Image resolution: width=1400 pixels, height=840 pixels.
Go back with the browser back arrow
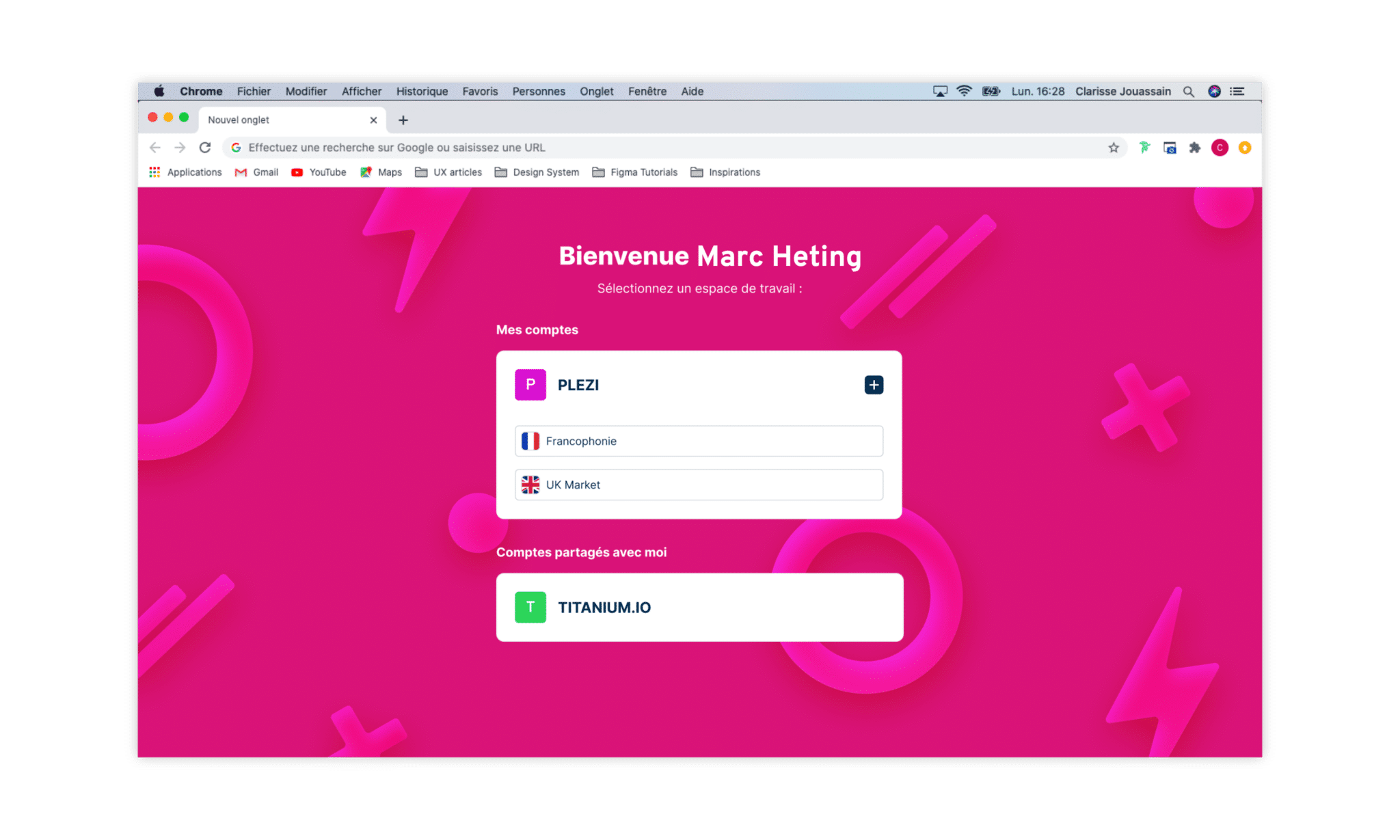(155, 148)
